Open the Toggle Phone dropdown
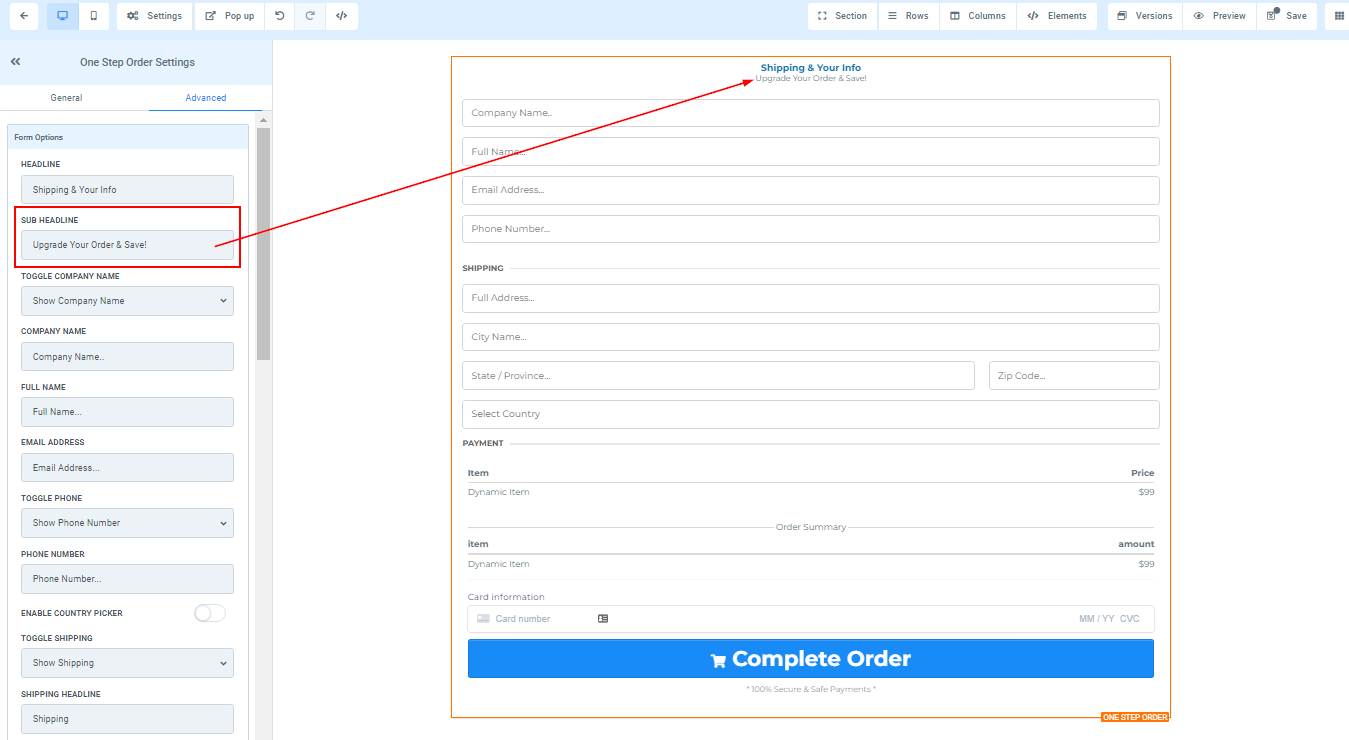Image resolution: width=1349 pixels, height=740 pixels. tap(127, 523)
